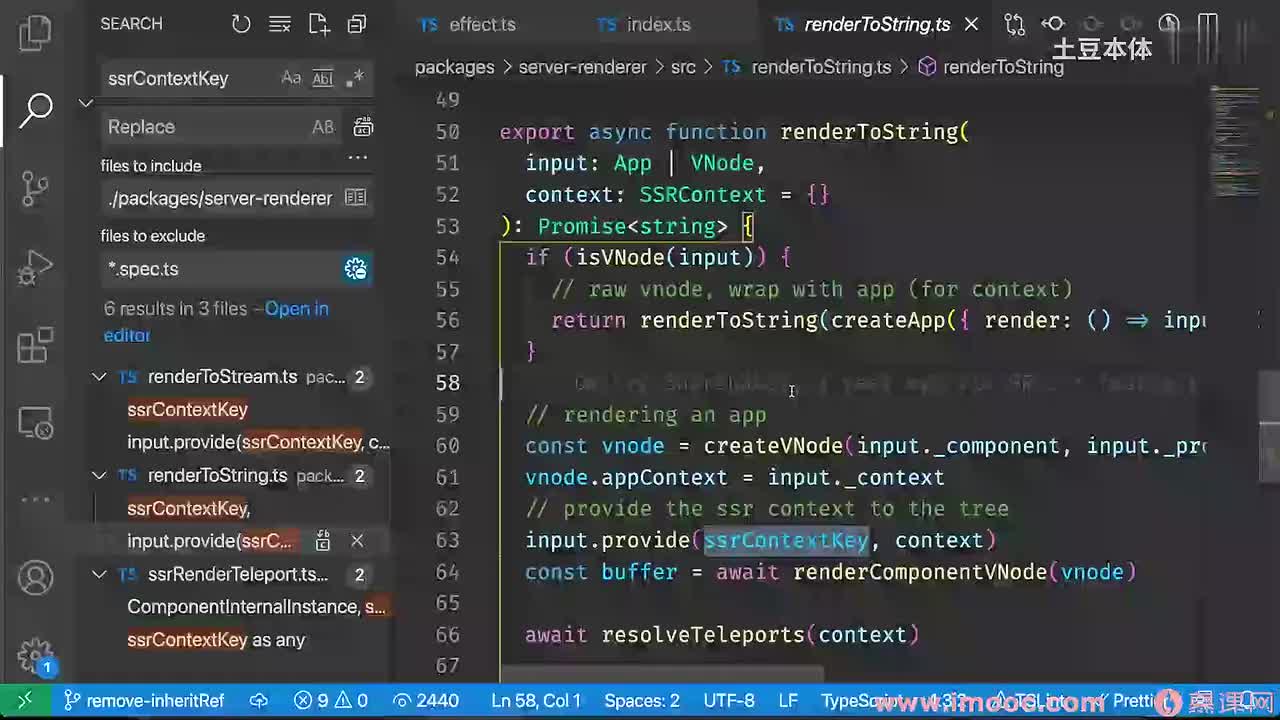Open the errors and warnings count
Screen dimensions: 1280x720
[x=331, y=701]
